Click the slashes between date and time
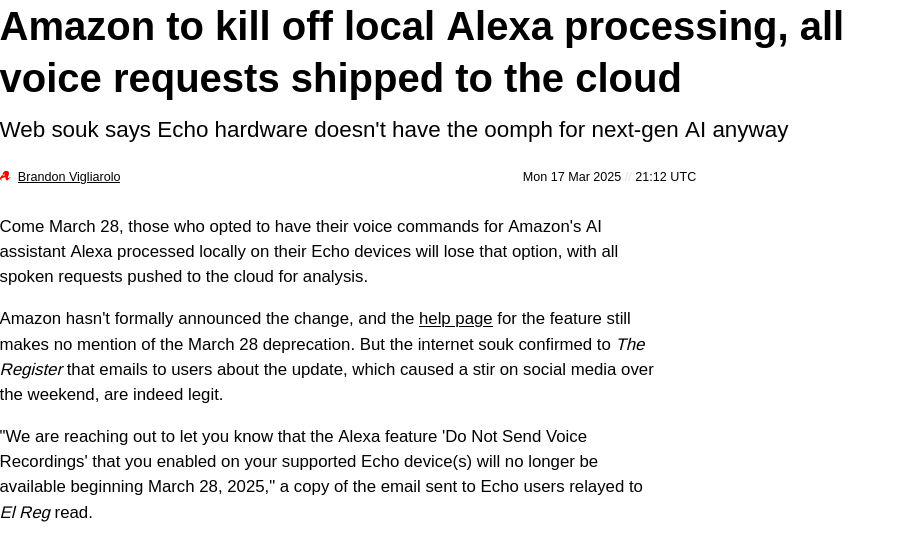The width and height of the screenshot is (916, 533). tap(628, 176)
